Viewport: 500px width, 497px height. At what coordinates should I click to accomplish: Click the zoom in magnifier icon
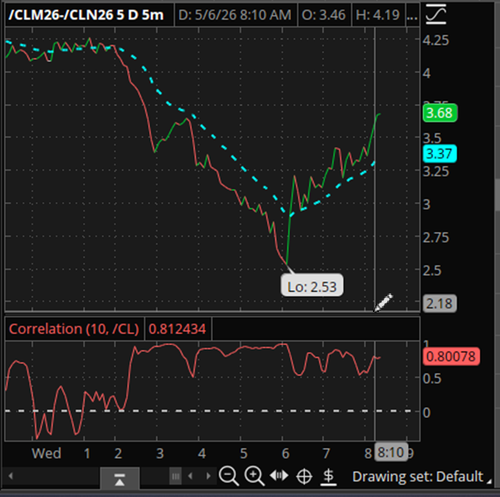click(x=254, y=476)
